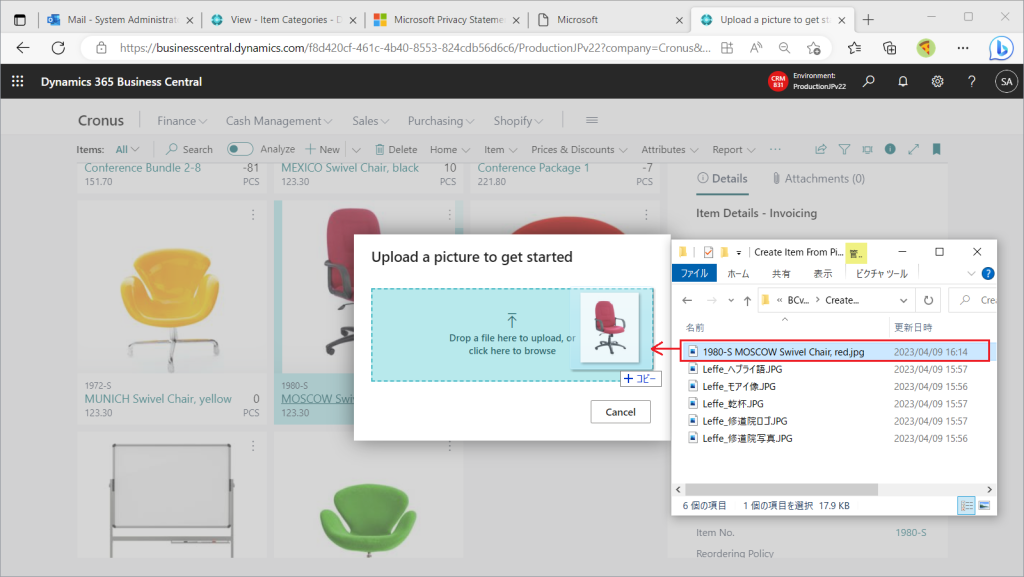The image size is (1024, 577).
Task: Open the browser Settings and more menu
Action: coord(963,48)
